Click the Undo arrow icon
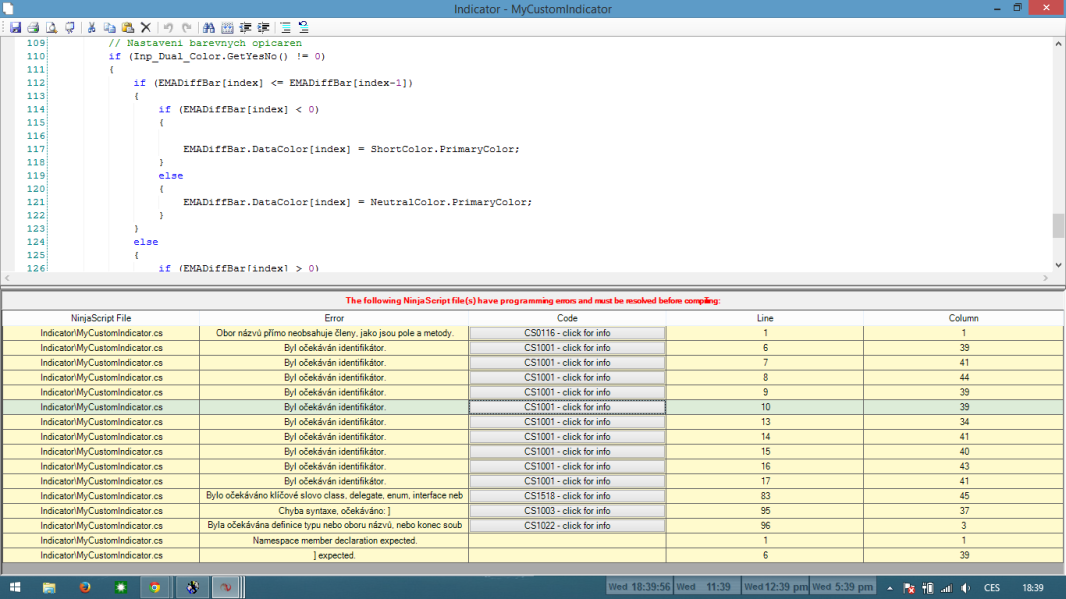The height and width of the screenshot is (599, 1066). [x=168, y=28]
